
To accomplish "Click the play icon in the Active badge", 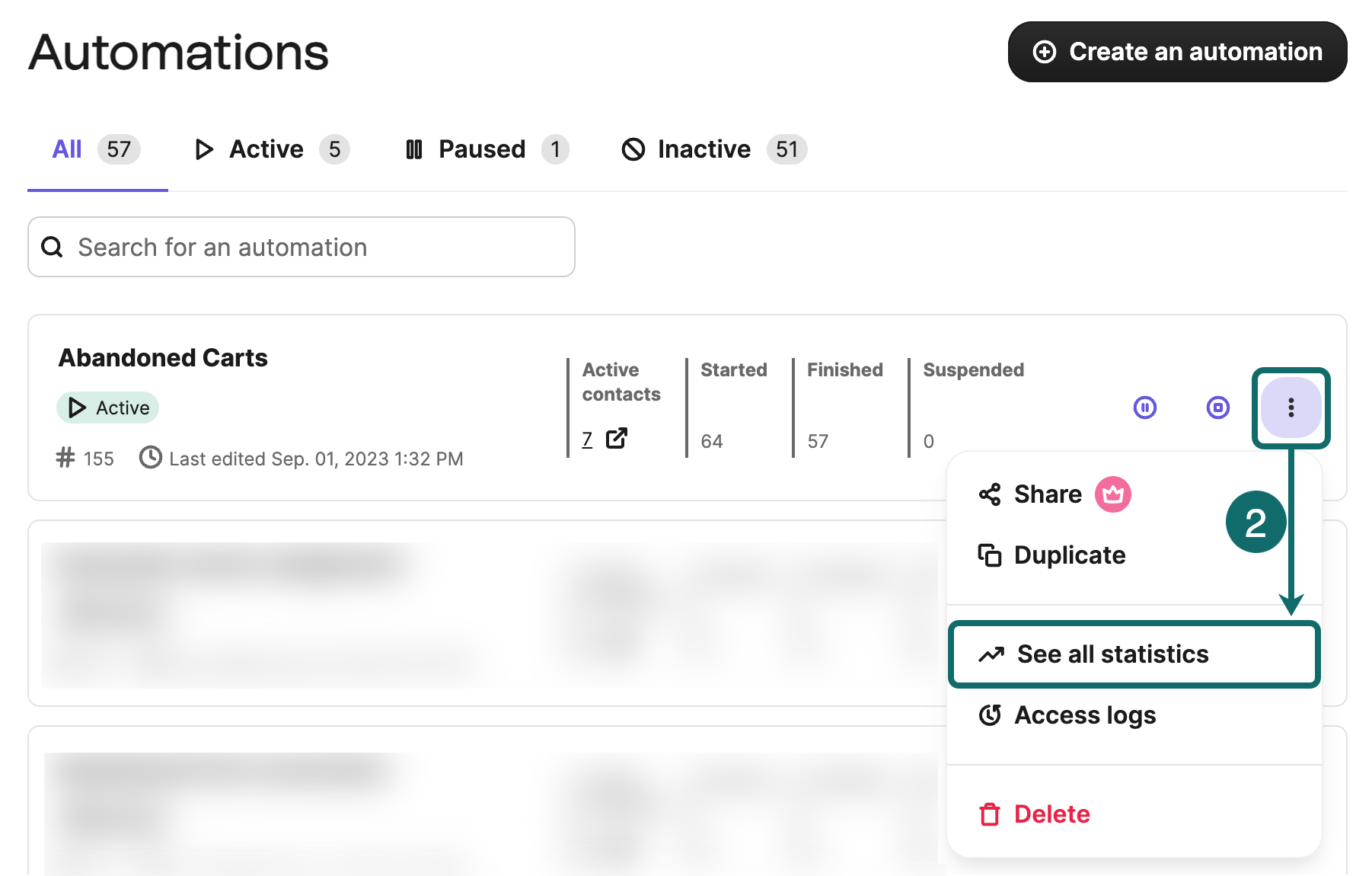I will click(x=75, y=408).
